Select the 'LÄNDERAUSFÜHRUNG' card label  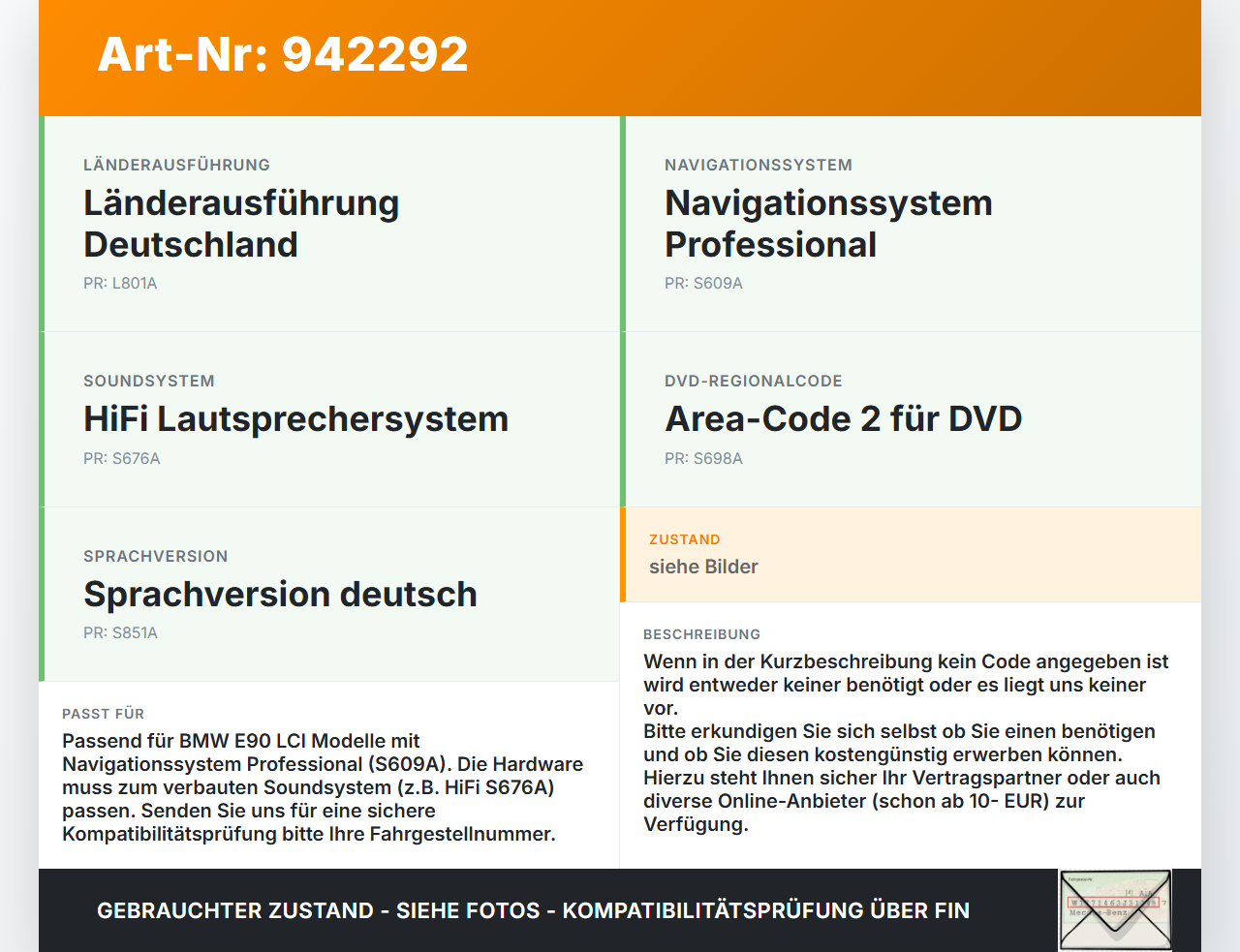(x=176, y=165)
